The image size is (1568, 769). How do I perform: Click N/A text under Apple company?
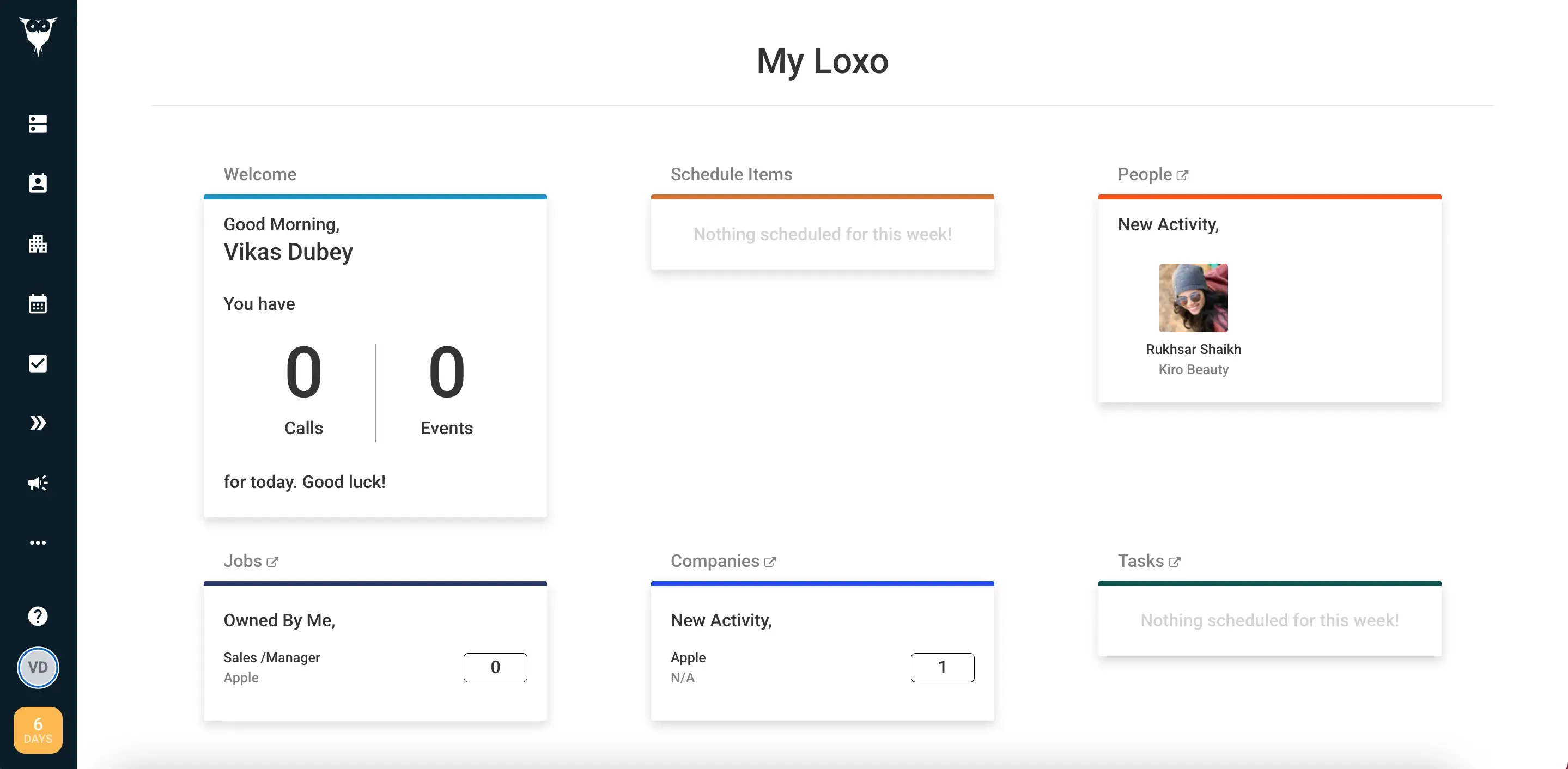pos(682,678)
